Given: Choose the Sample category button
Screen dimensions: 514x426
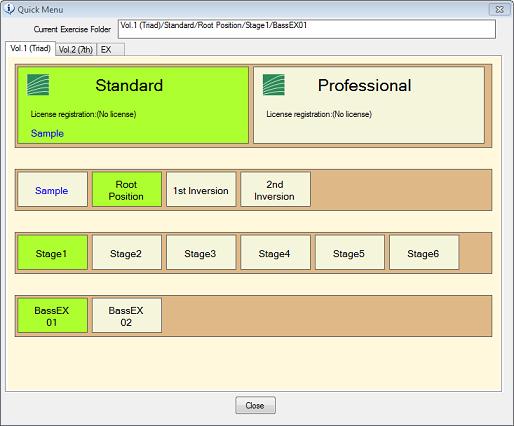Looking at the screenshot, I should (52, 189).
